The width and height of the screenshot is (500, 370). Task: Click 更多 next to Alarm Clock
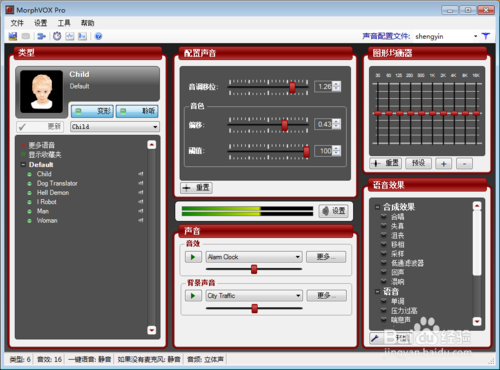tap(326, 257)
